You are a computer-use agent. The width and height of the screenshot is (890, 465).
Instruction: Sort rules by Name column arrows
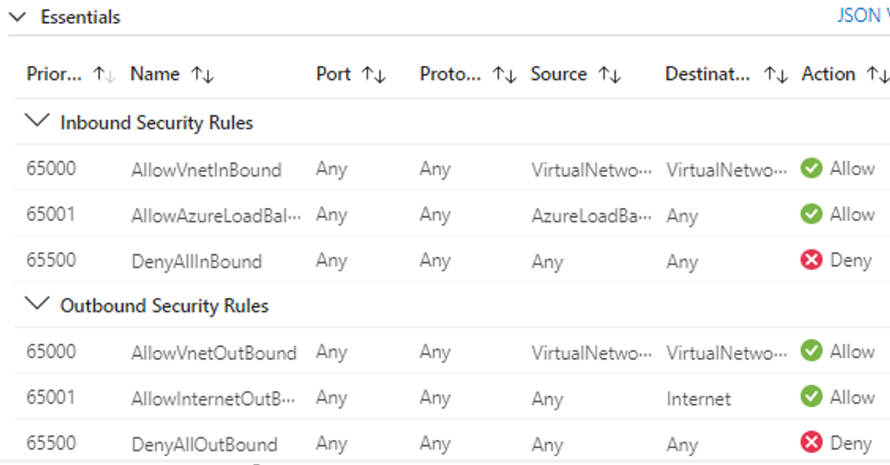(x=202, y=74)
